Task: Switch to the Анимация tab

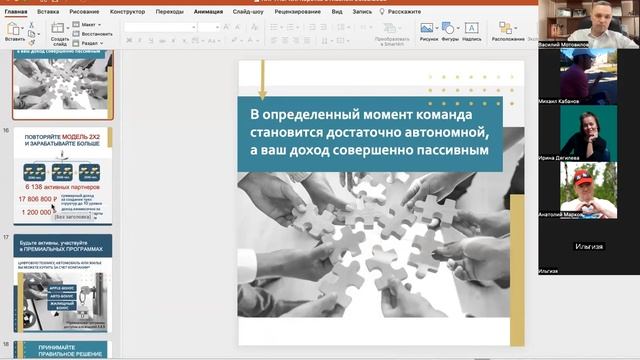Action: click(x=208, y=11)
